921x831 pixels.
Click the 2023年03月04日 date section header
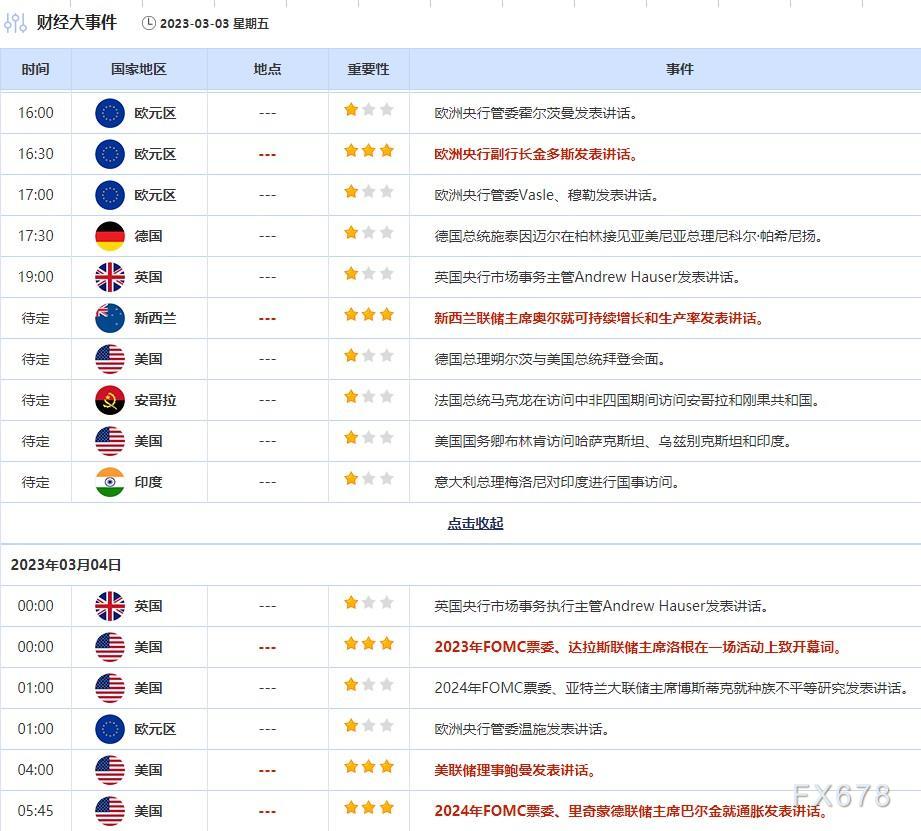click(66, 565)
